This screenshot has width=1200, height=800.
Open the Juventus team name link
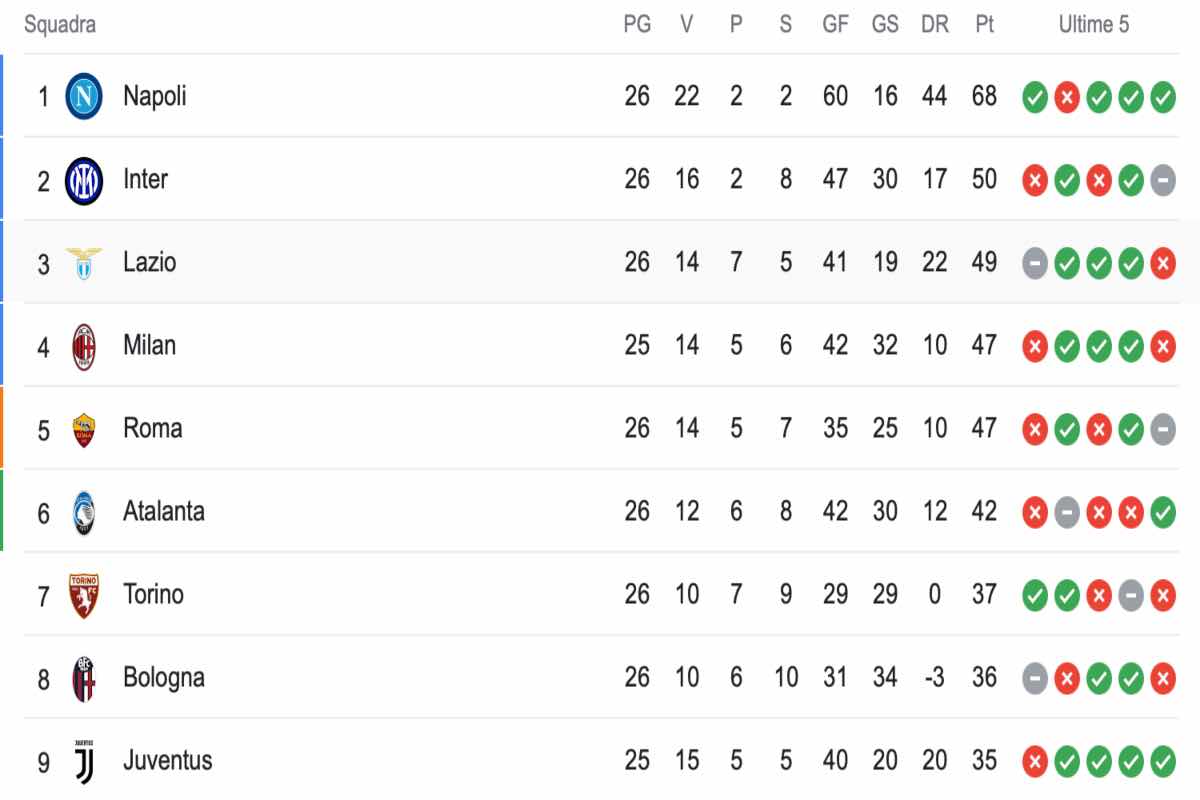(x=168, y=761)
